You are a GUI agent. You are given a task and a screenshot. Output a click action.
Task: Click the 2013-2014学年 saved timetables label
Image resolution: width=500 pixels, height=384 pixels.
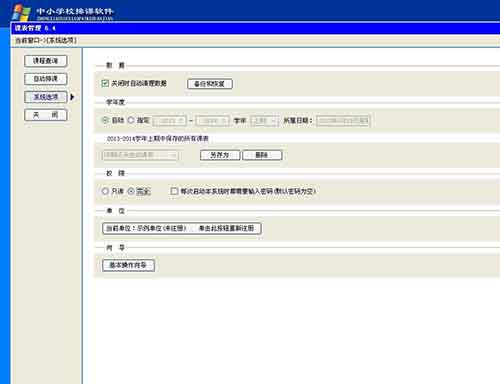click(x=158, y=139)
